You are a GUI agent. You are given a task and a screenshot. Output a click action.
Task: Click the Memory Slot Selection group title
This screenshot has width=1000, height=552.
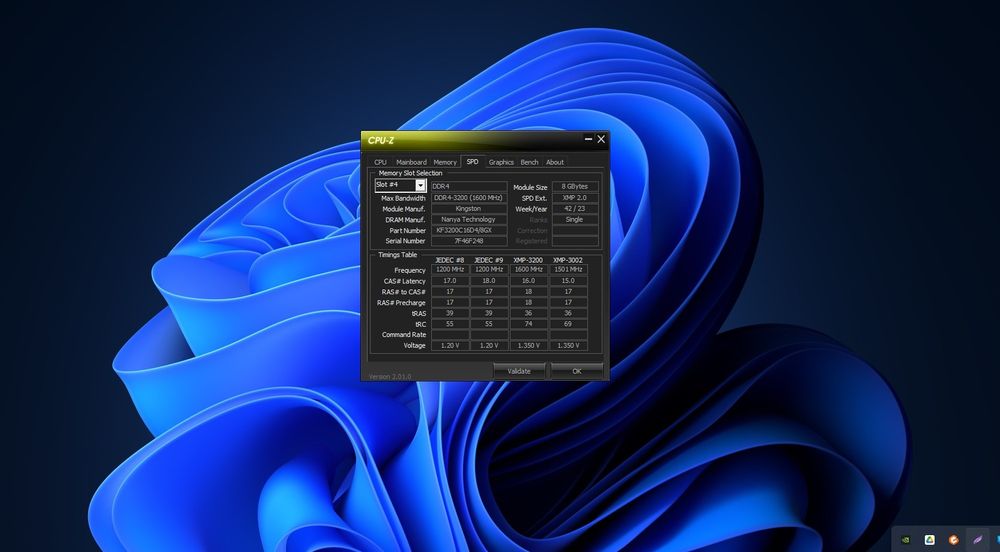click(x=411, y=173)
